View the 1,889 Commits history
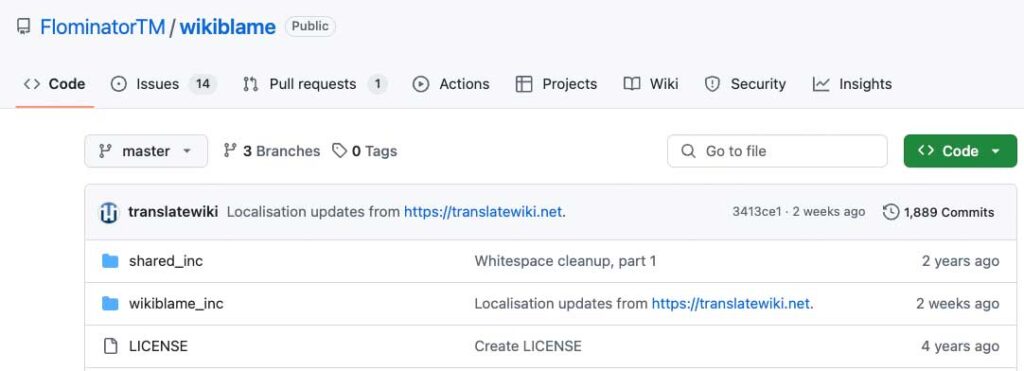This screenshot has height=371, width=1024. (938, 212)
